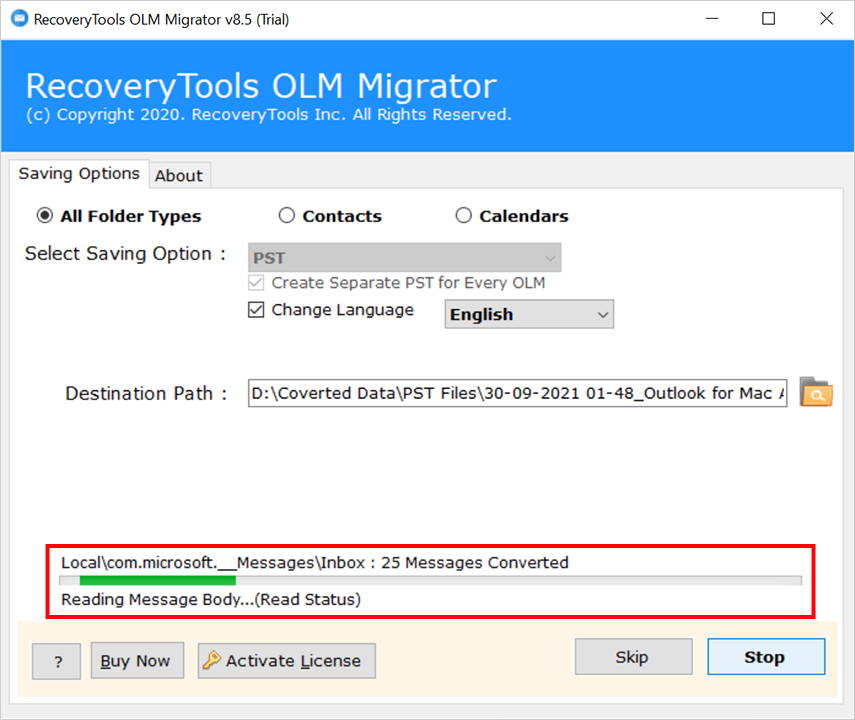Select the All Folder Types radio button
This screenshot has width=855, height=720.
click(x=45, y=216)
